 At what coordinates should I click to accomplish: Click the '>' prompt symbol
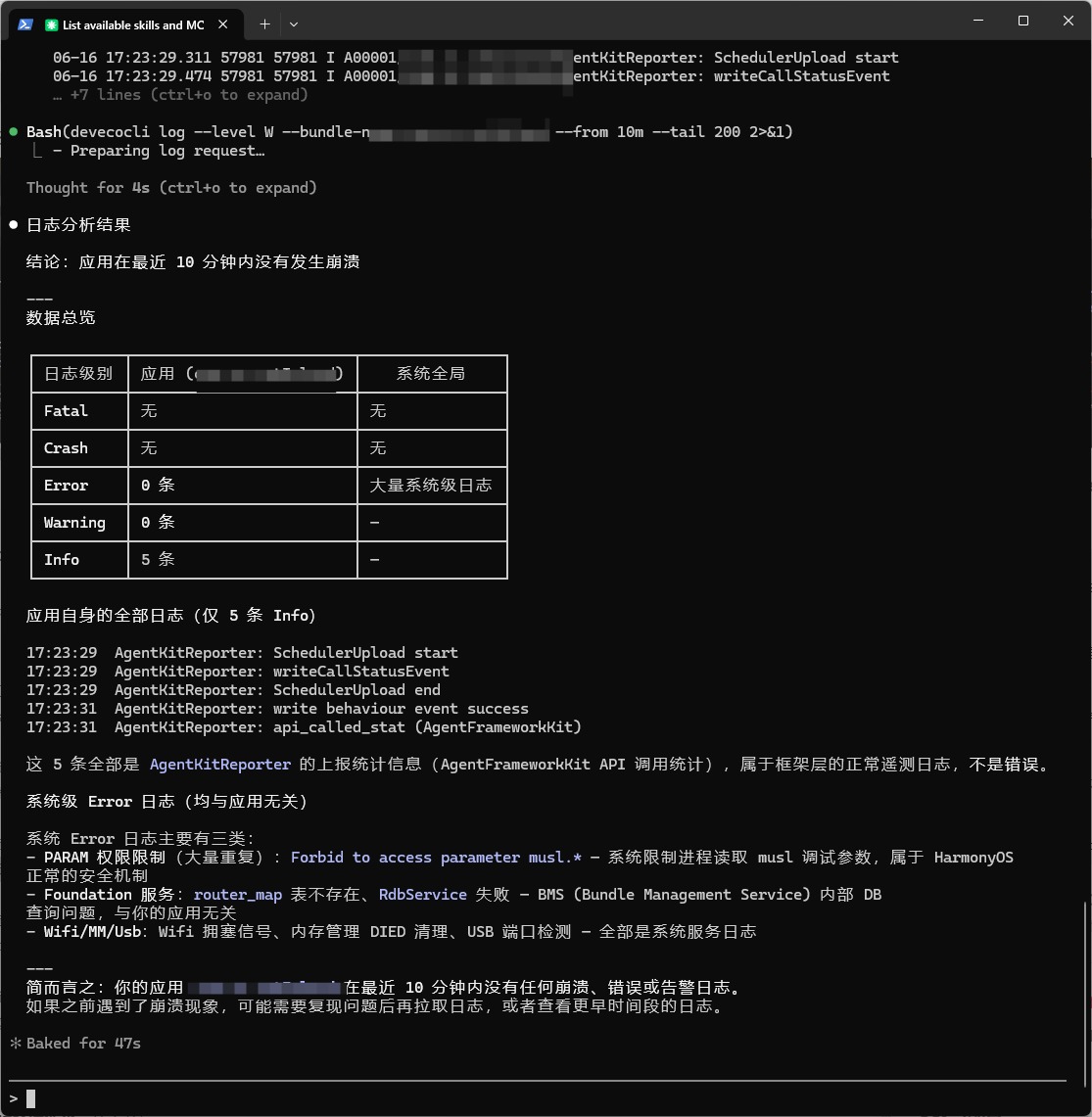coord(14,1098)
